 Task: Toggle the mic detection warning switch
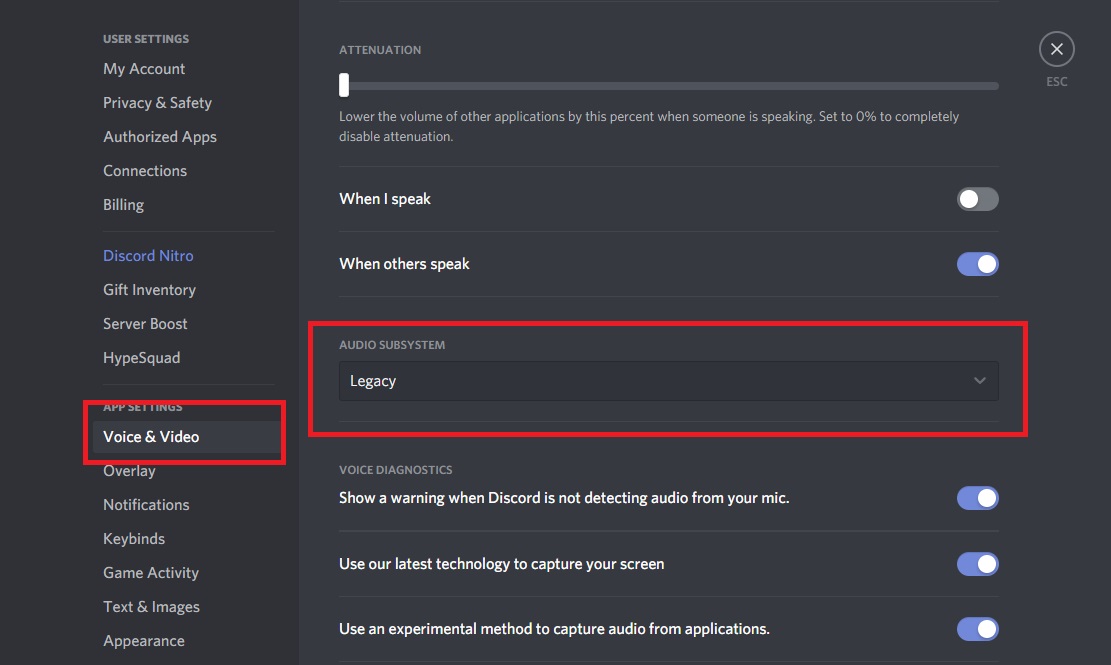click(x=977, y=497)
